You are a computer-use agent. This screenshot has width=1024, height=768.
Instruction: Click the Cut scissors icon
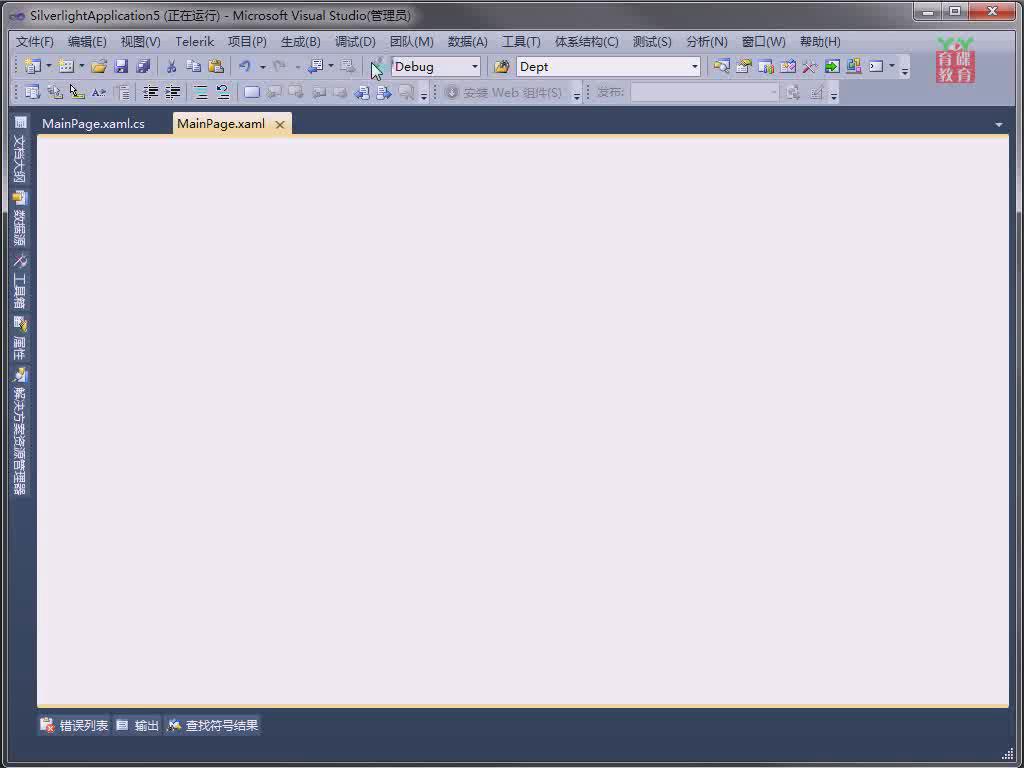(171, 66)
